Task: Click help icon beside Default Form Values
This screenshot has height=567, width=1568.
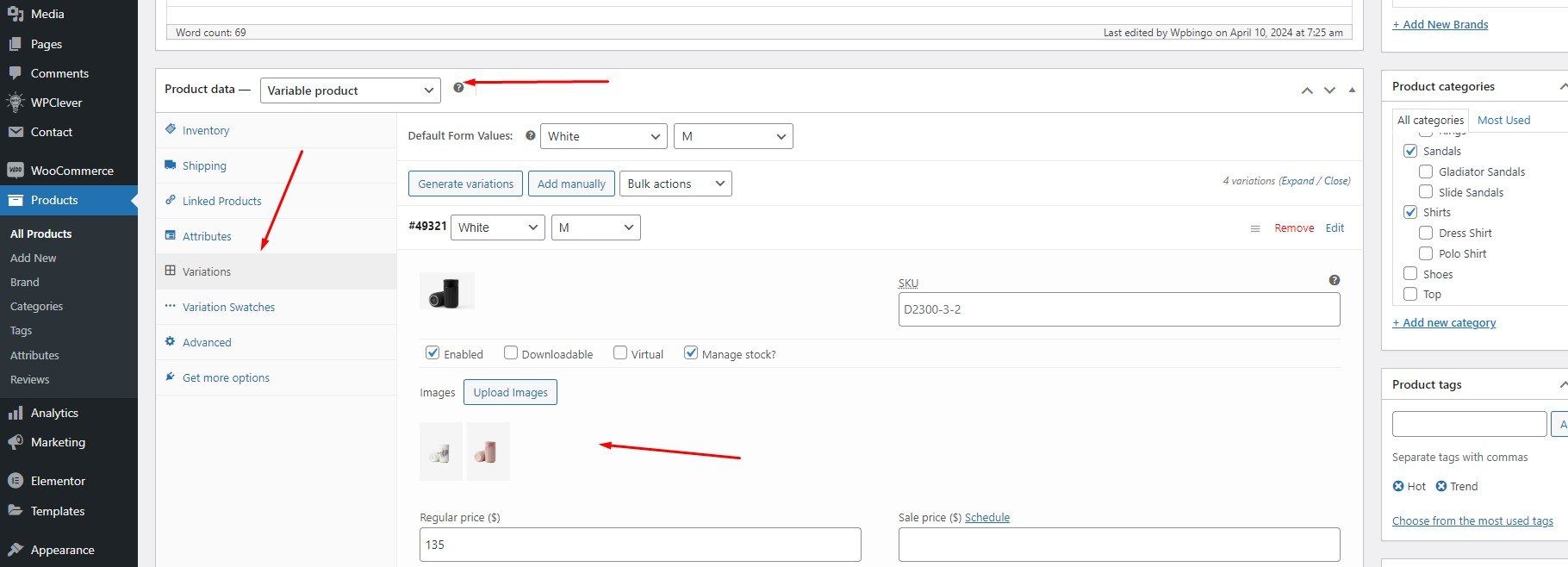Action: pyautogui.click(x=530, y=135)
